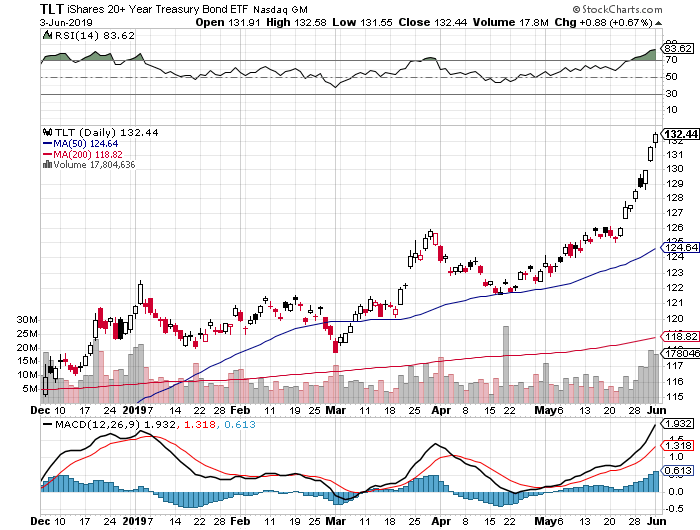Click the Feb label on the price panel date axis

tap(240, 410)
